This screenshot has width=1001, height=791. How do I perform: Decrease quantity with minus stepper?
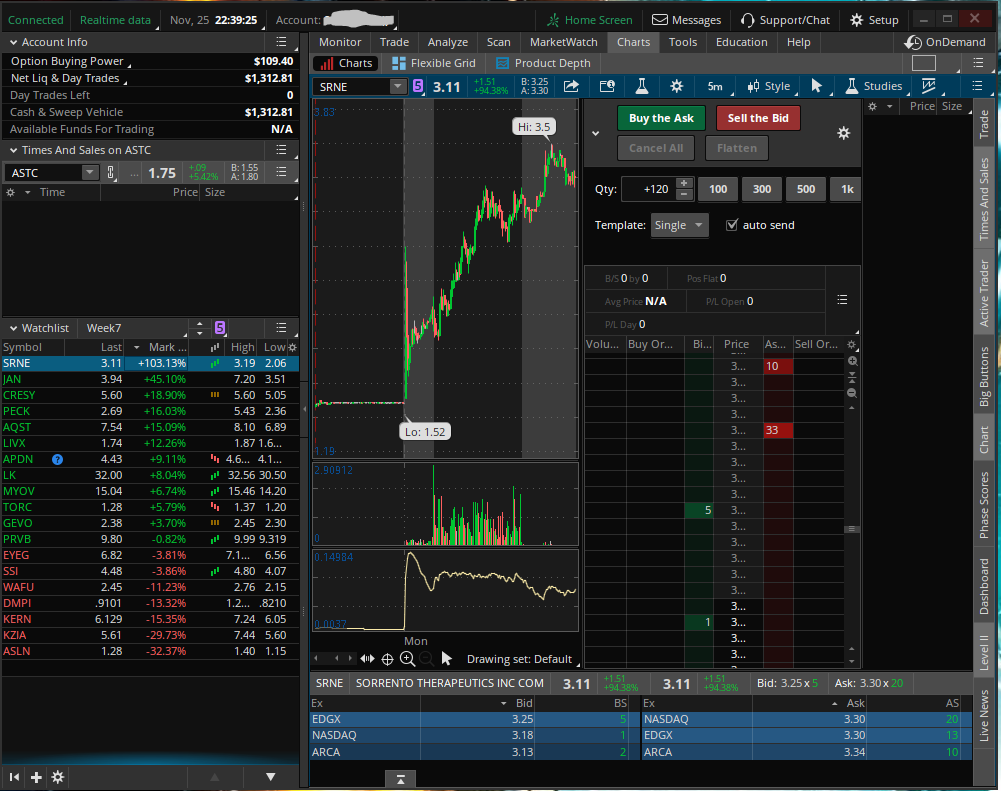coord(684,194)
